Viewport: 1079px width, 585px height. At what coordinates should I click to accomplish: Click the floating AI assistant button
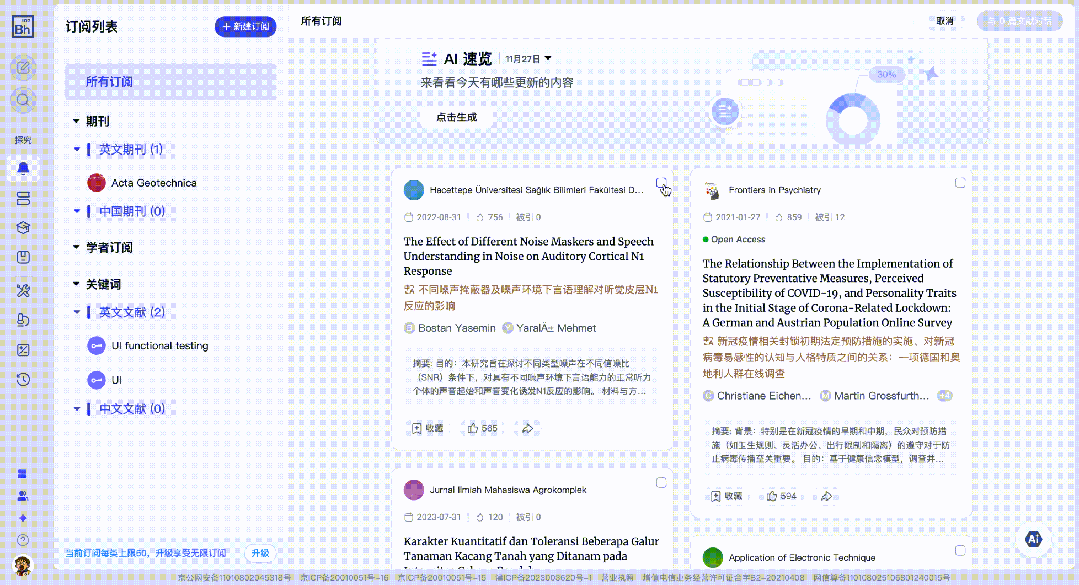1033,539
